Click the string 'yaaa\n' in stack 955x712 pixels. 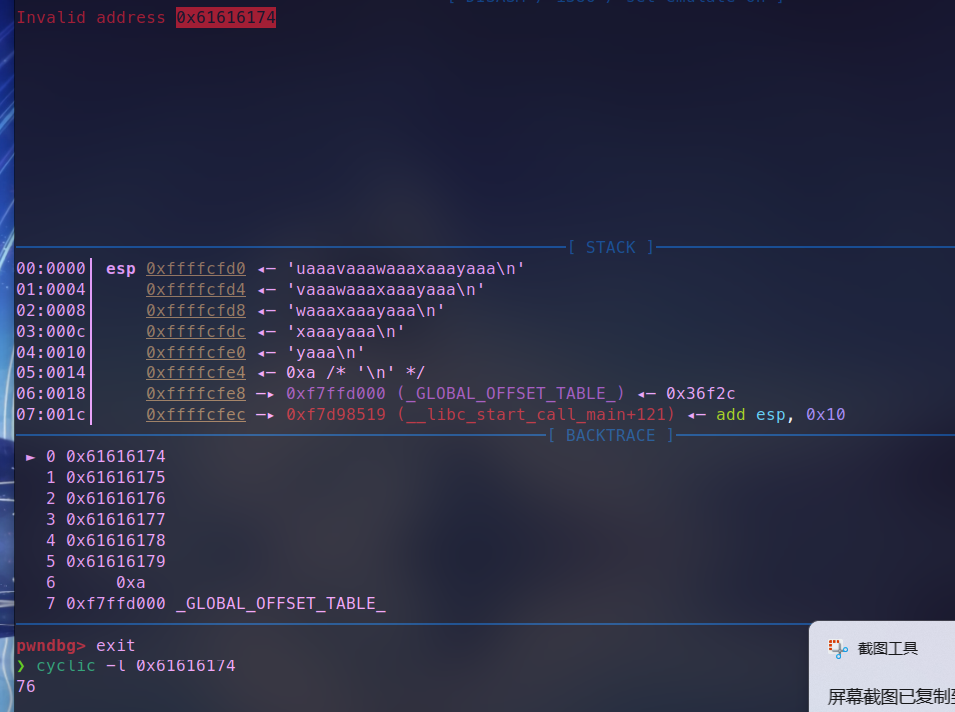(x=325, y=353)
